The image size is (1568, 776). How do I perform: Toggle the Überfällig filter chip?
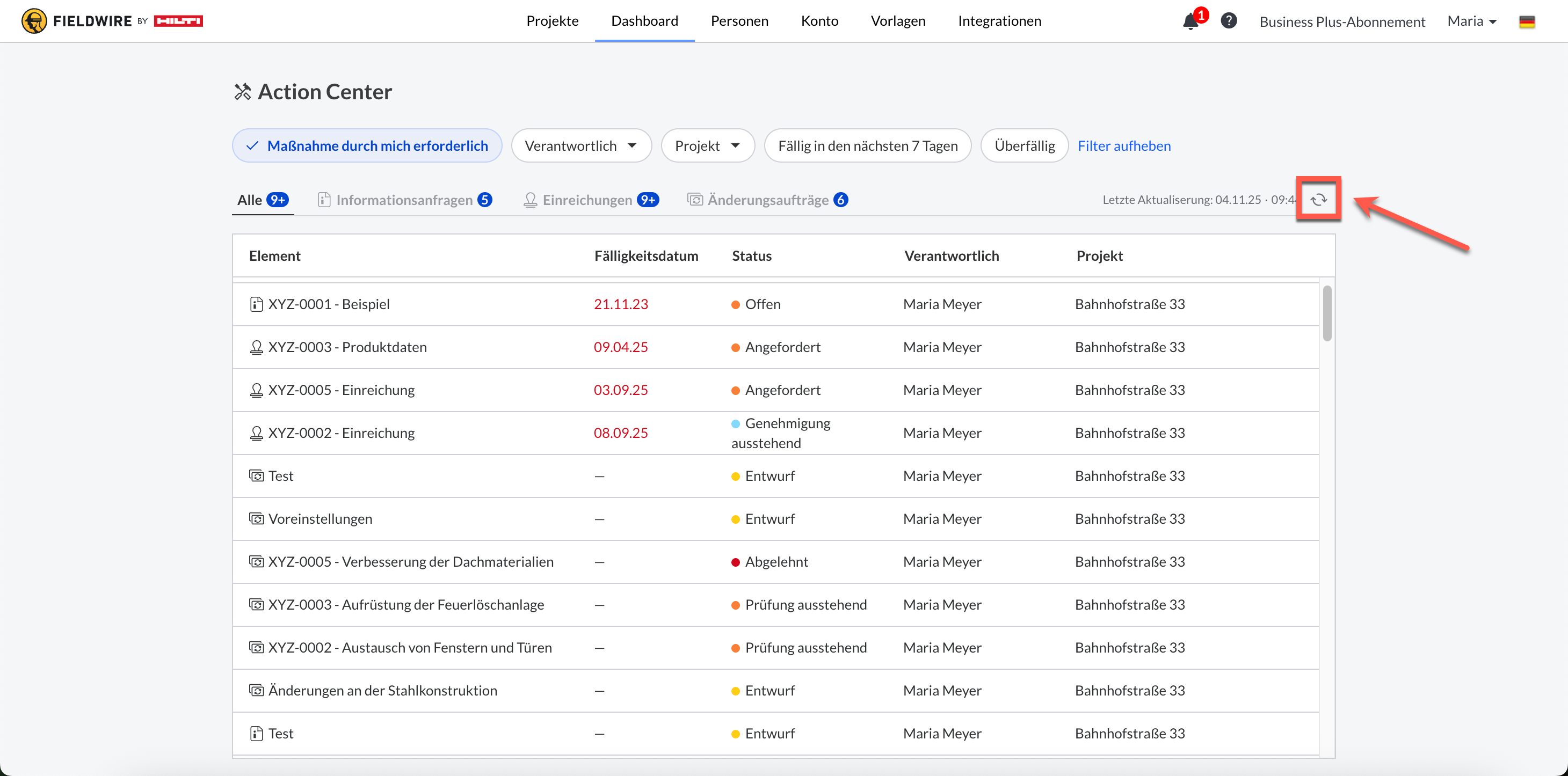tap(1024, 146)
